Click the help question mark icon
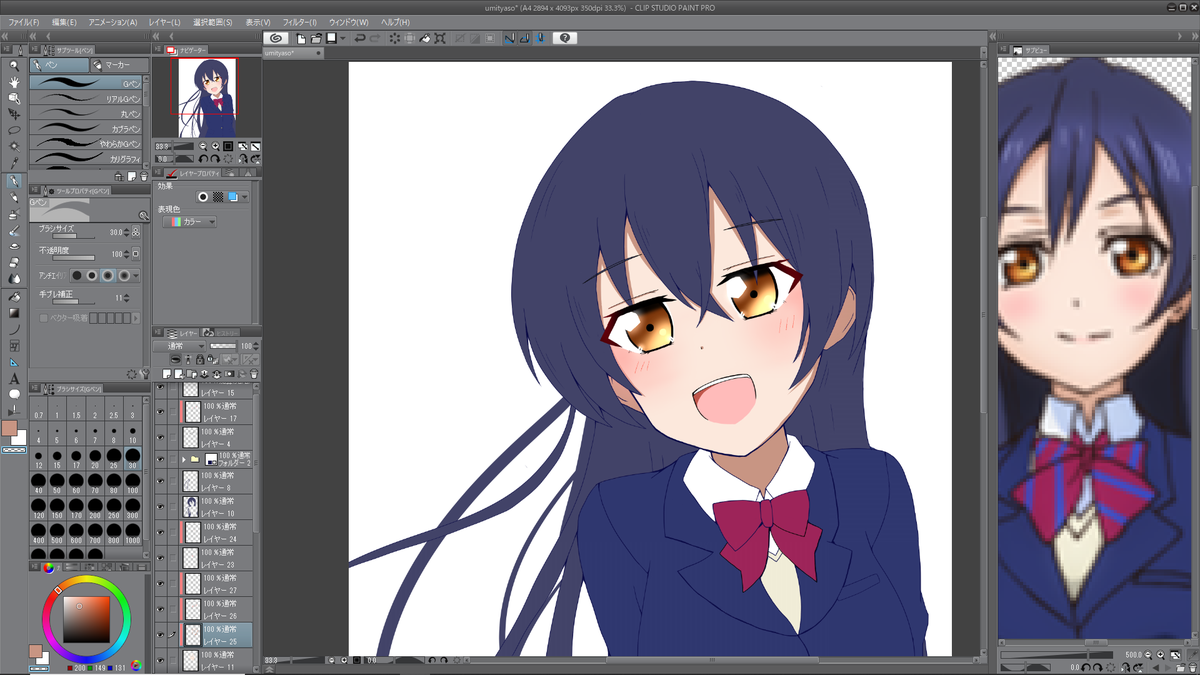The height and width of the screenshot is (675, 1200). click(x=565, y=38)
